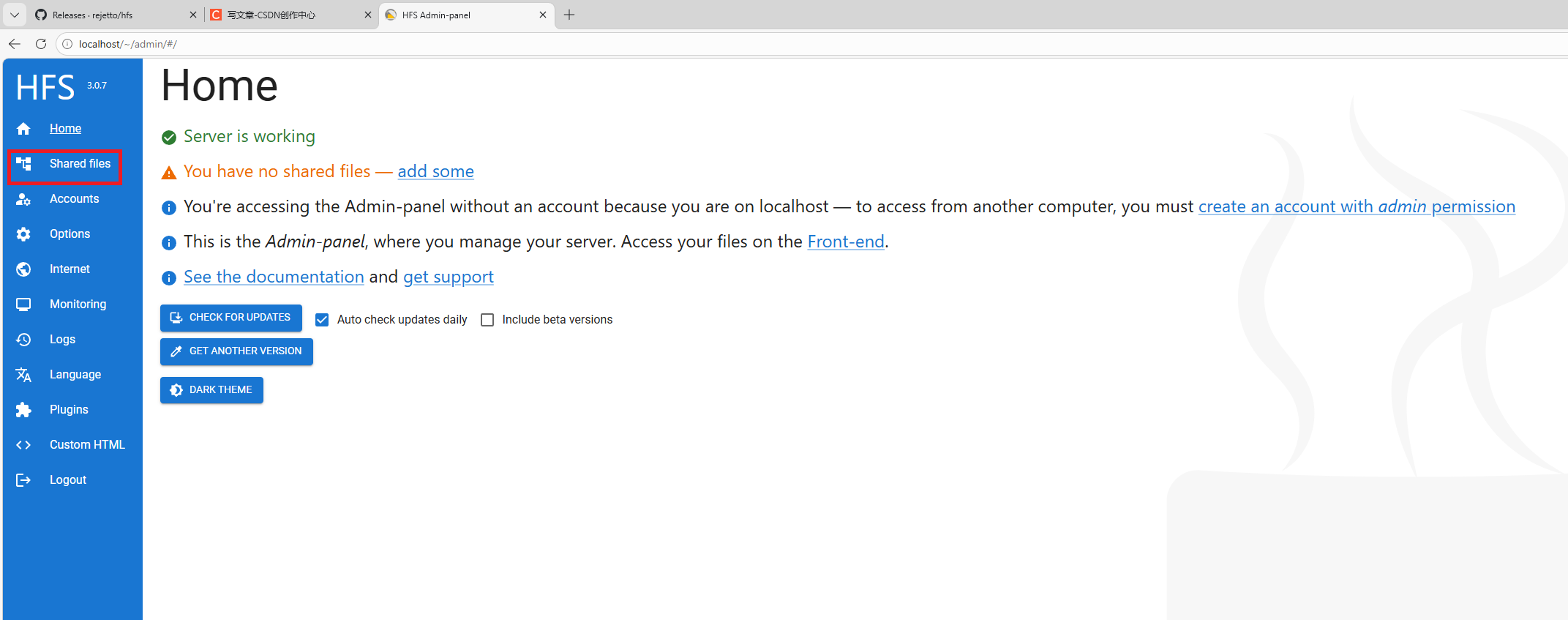The height and width of the screenshot is (620, 1568).
Task: Close the CSDN tab
Action: [368, 15]
